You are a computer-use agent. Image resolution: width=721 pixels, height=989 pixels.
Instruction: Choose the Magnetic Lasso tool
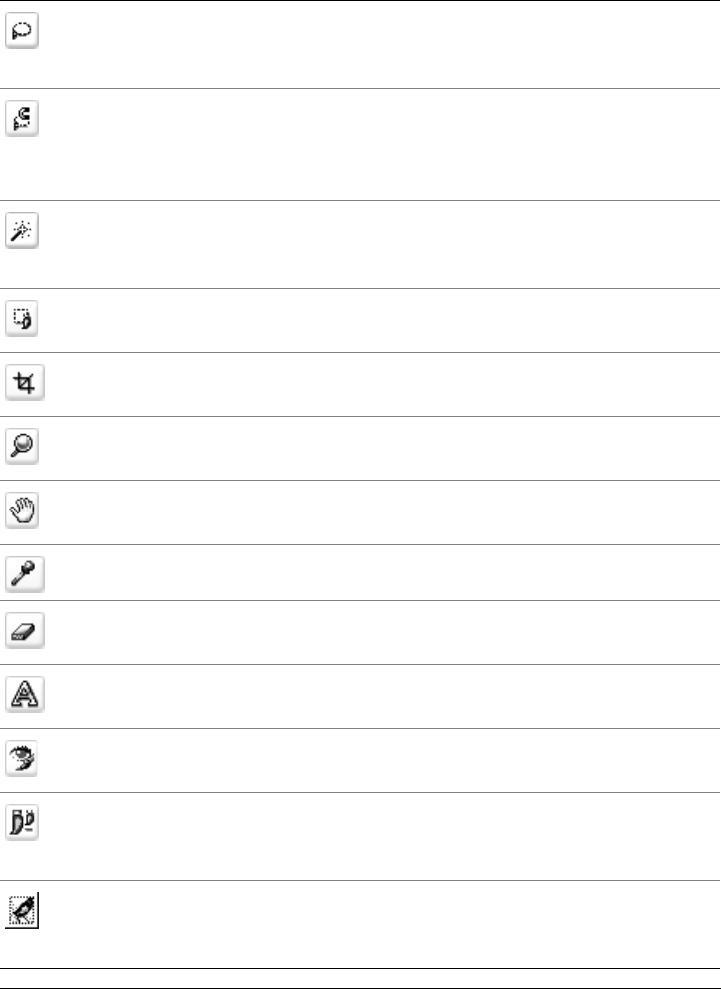point(22,118)
